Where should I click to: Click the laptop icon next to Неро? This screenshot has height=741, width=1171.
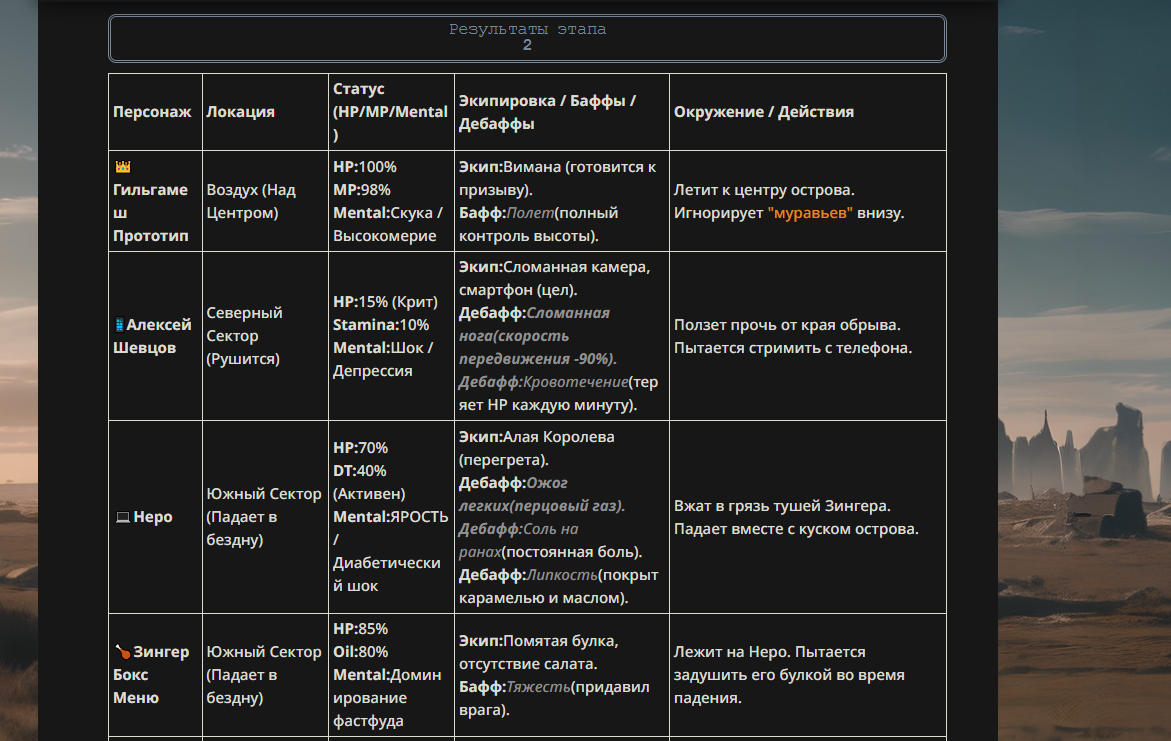[122, 518]
